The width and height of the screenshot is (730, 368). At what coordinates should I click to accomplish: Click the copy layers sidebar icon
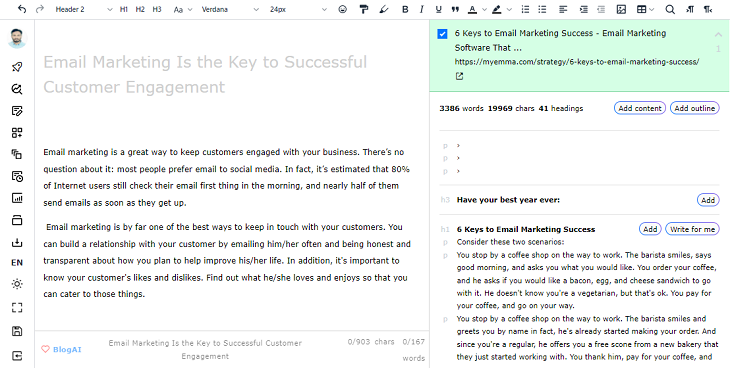(x=17, y=154)
